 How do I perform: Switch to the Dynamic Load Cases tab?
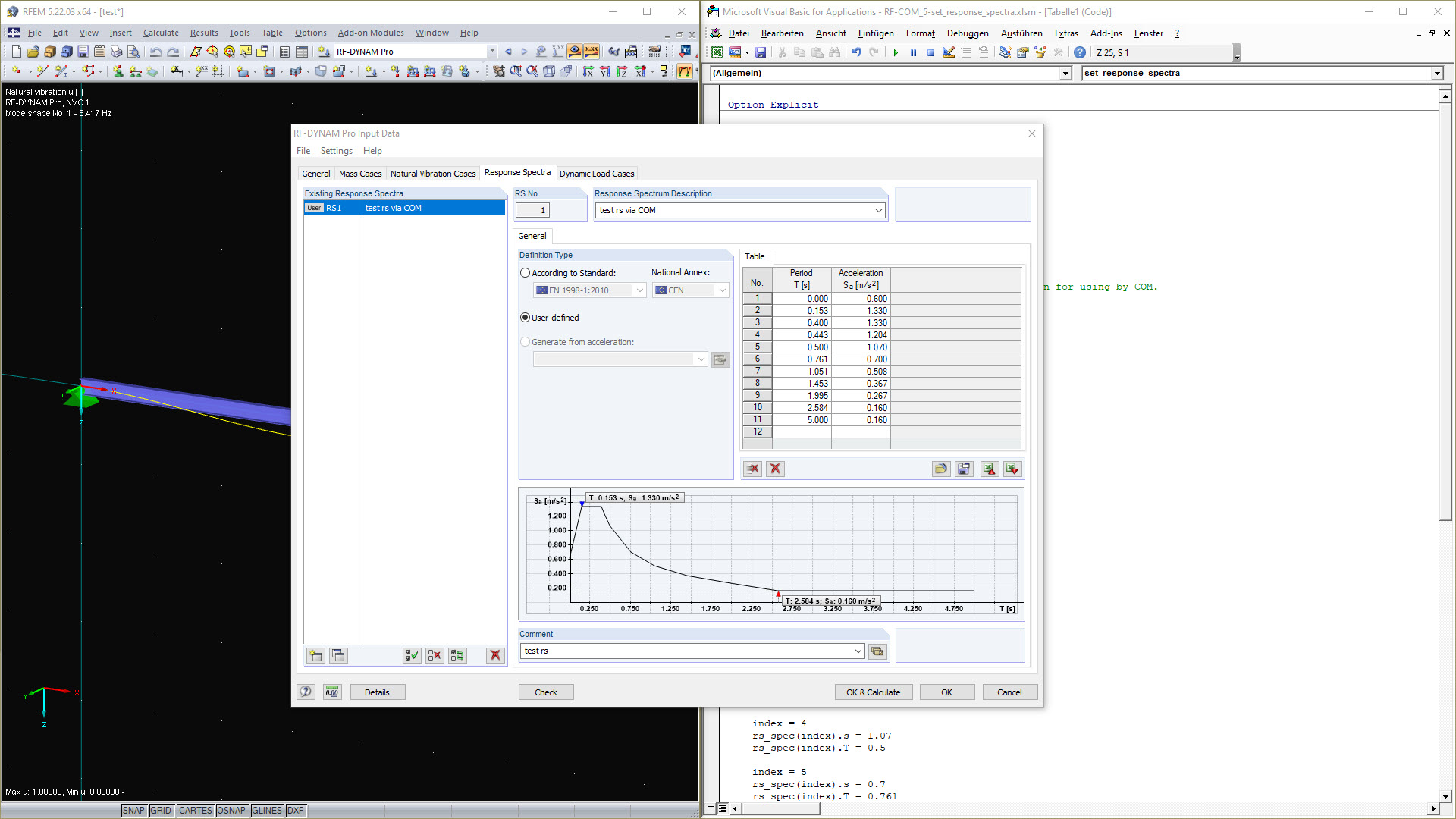[x=597, y=173]
